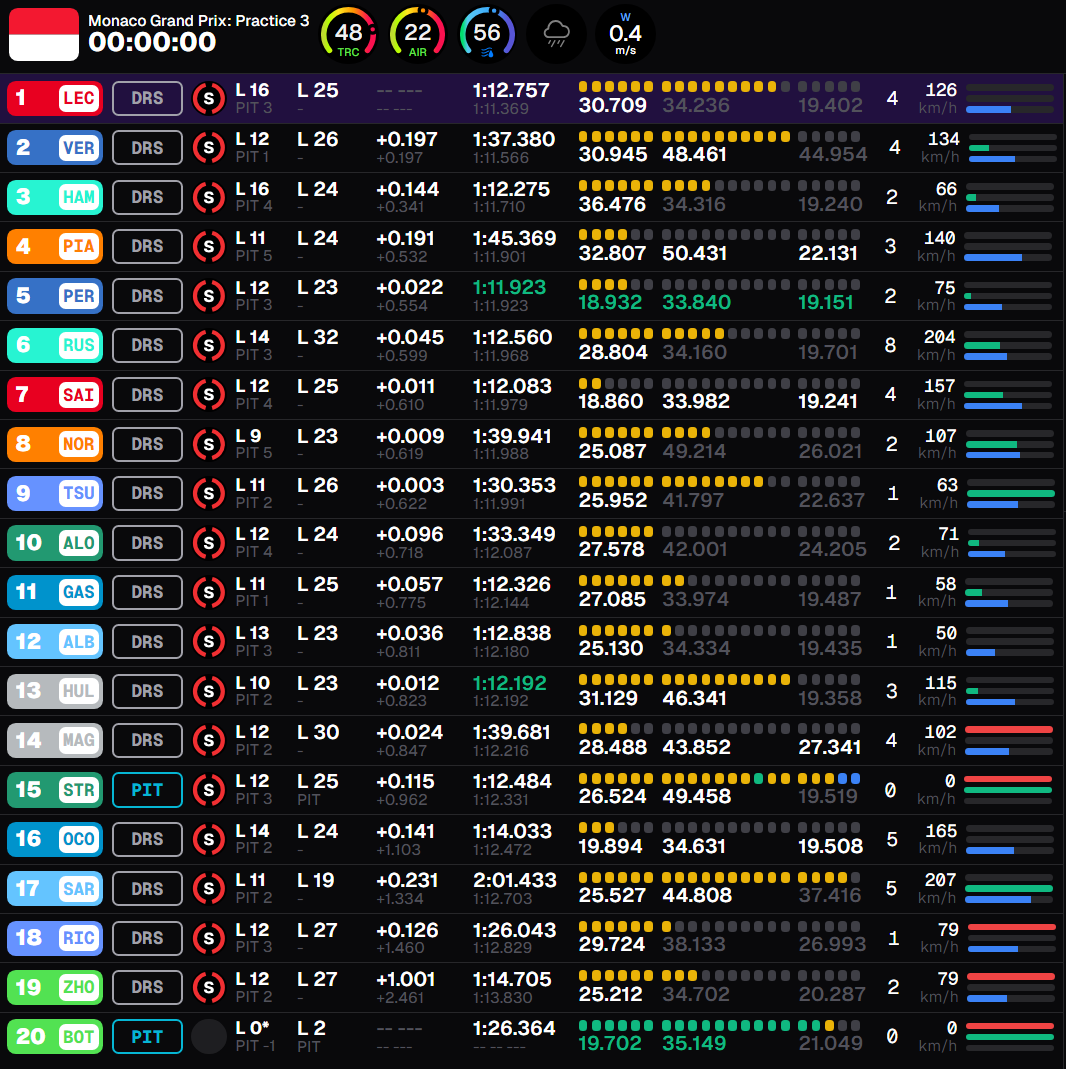Screen dimensions: 1066x1069
Task: Select driver tag 4 PIA
Action: 55,246
